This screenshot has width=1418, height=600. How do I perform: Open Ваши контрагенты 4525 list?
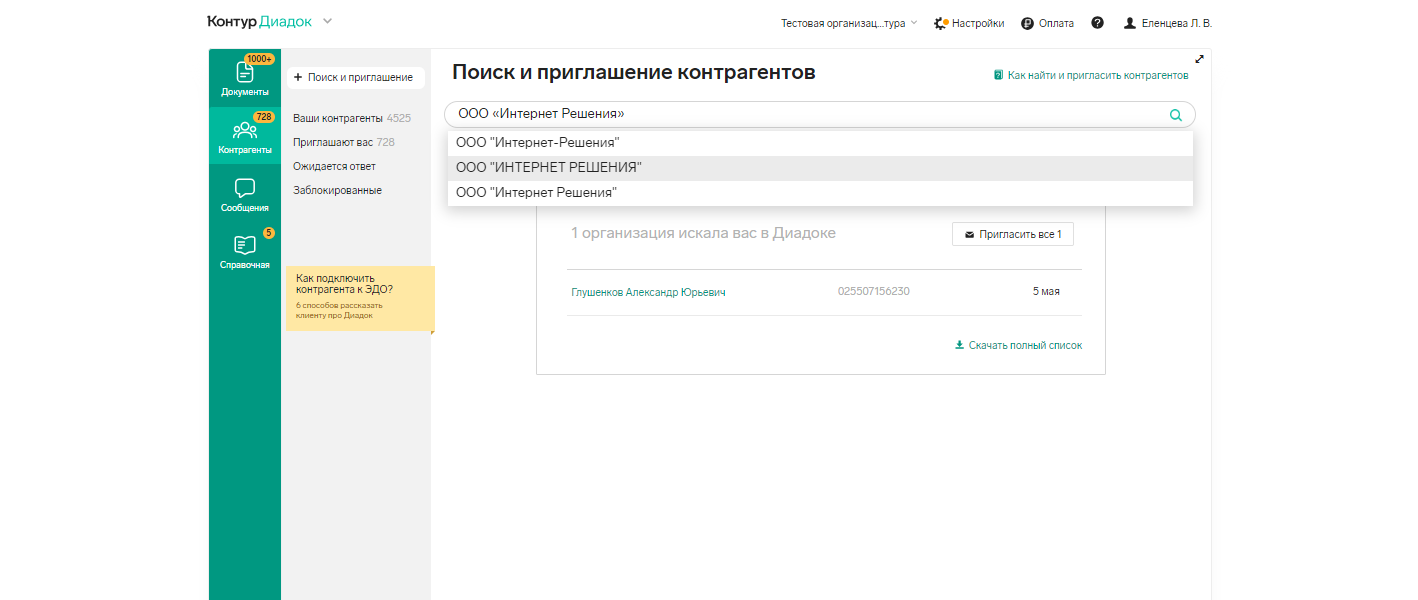pyautogui.click(x=352, y=118)
